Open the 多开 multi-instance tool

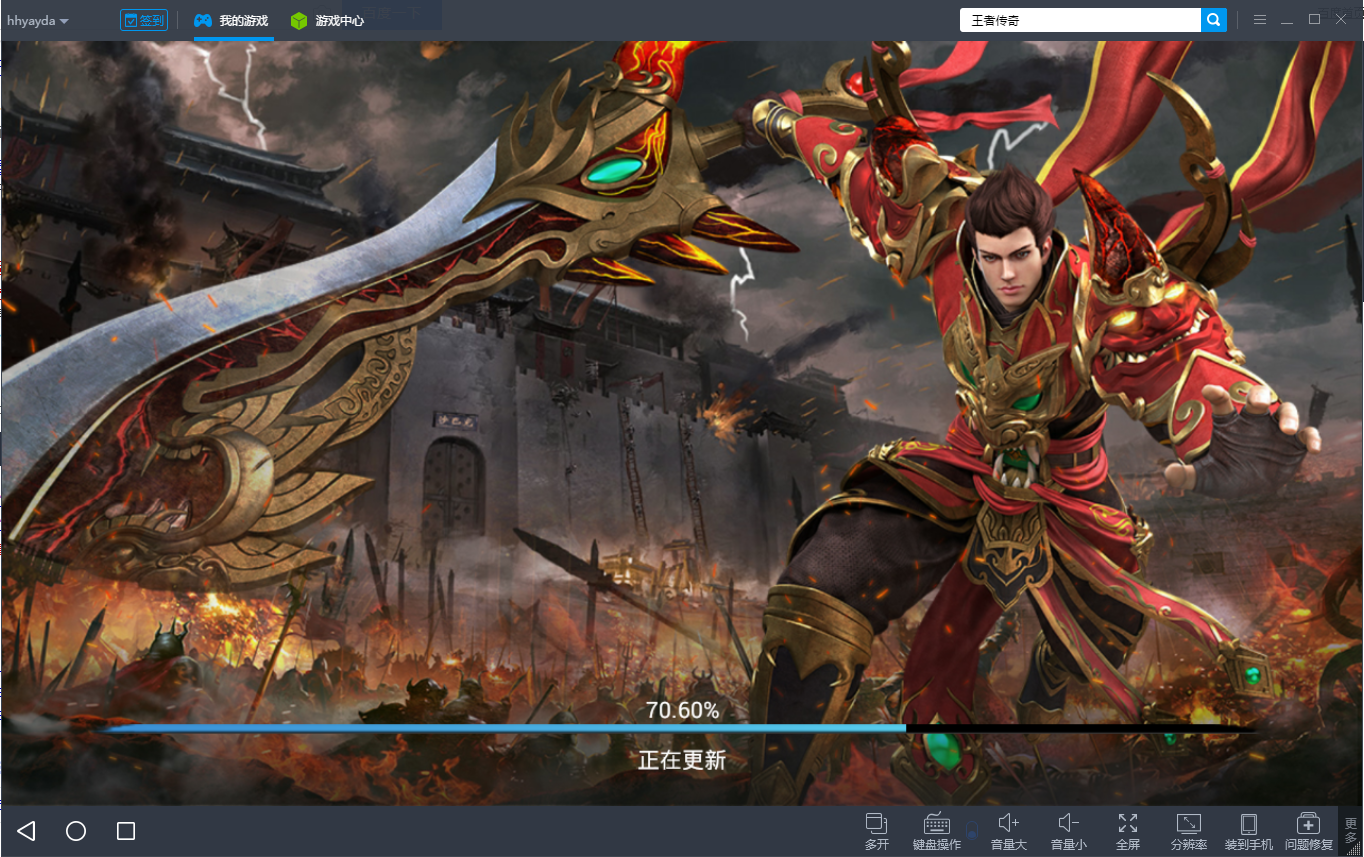877,831
